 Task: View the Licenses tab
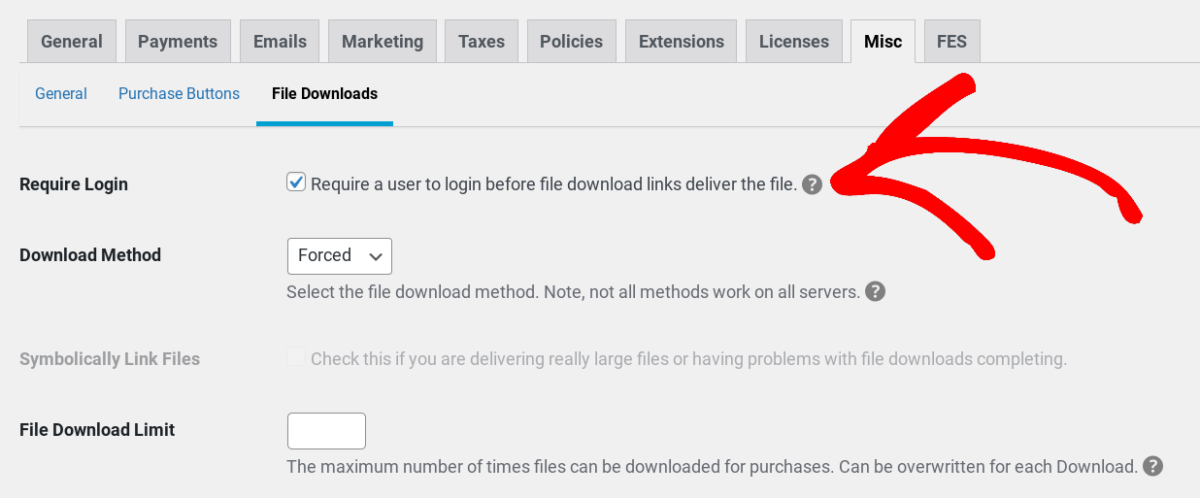pyautogui.click(x=793, y=42)
